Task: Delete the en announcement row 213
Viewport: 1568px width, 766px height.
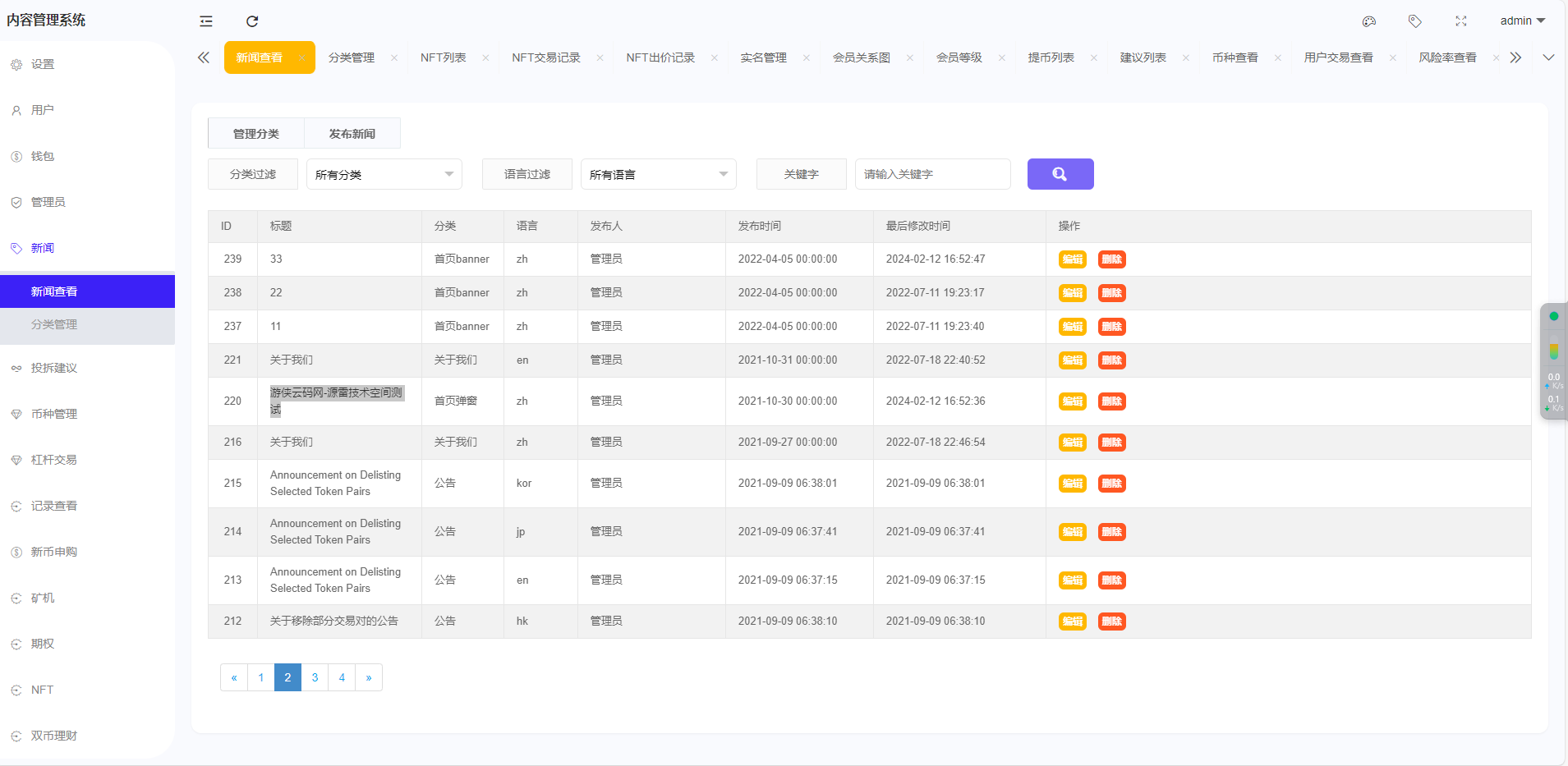Action: point(1111,580)
